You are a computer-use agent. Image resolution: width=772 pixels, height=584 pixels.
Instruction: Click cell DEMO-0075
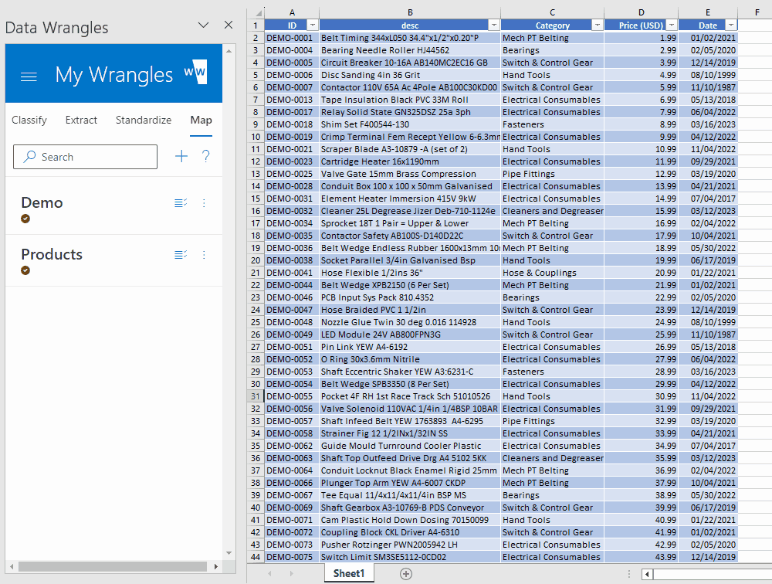[292, 557]
